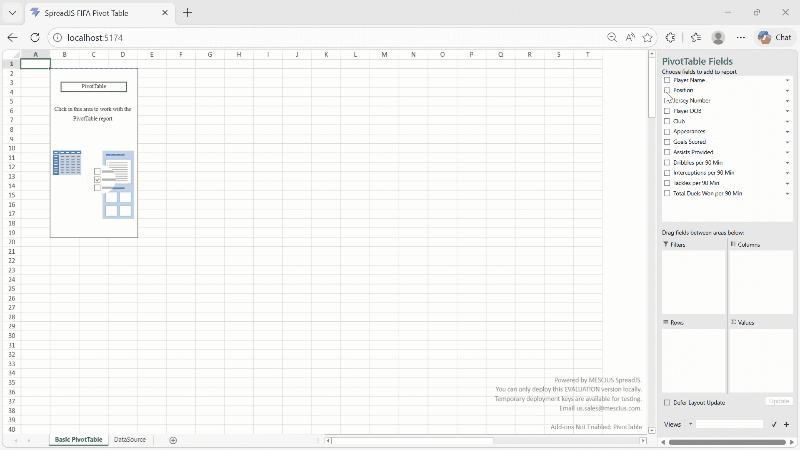
Task: Open the Position field dropdown arrow
Action: pos(787,91)
